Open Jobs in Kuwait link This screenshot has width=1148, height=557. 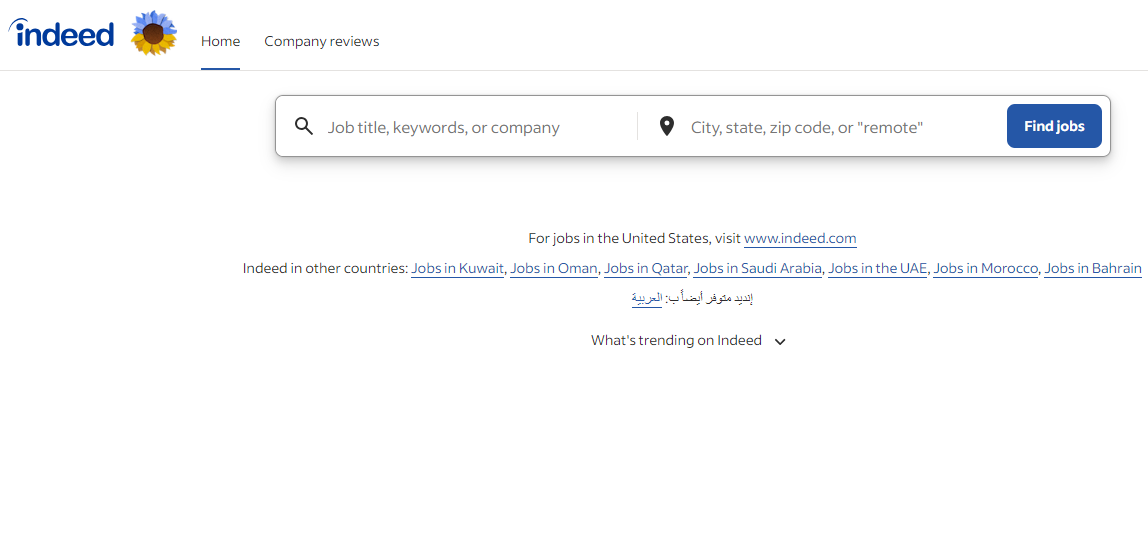click(x=457, y=268)
